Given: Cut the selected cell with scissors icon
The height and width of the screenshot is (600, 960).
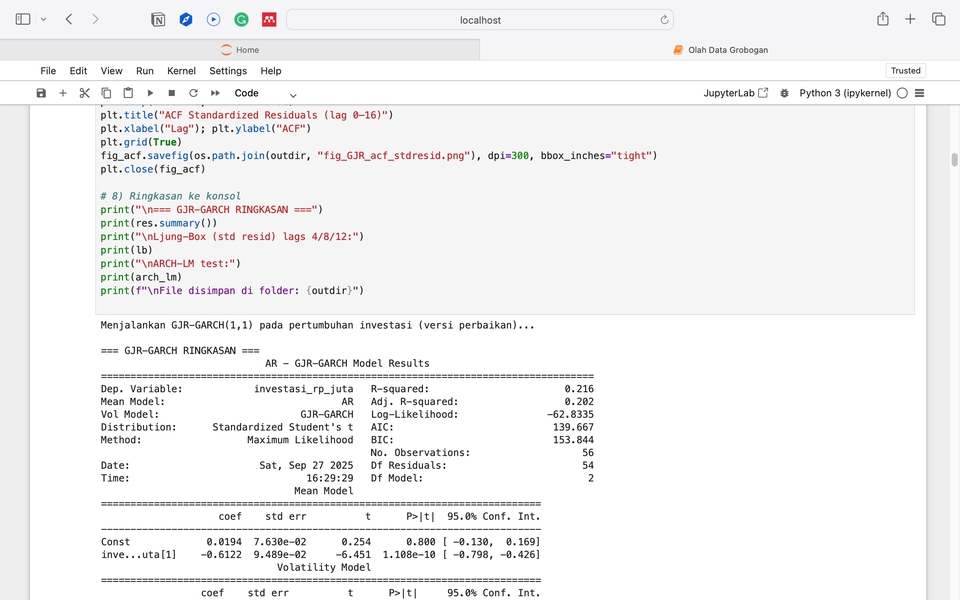Looking at the screenshot, I should coord(85,93).
